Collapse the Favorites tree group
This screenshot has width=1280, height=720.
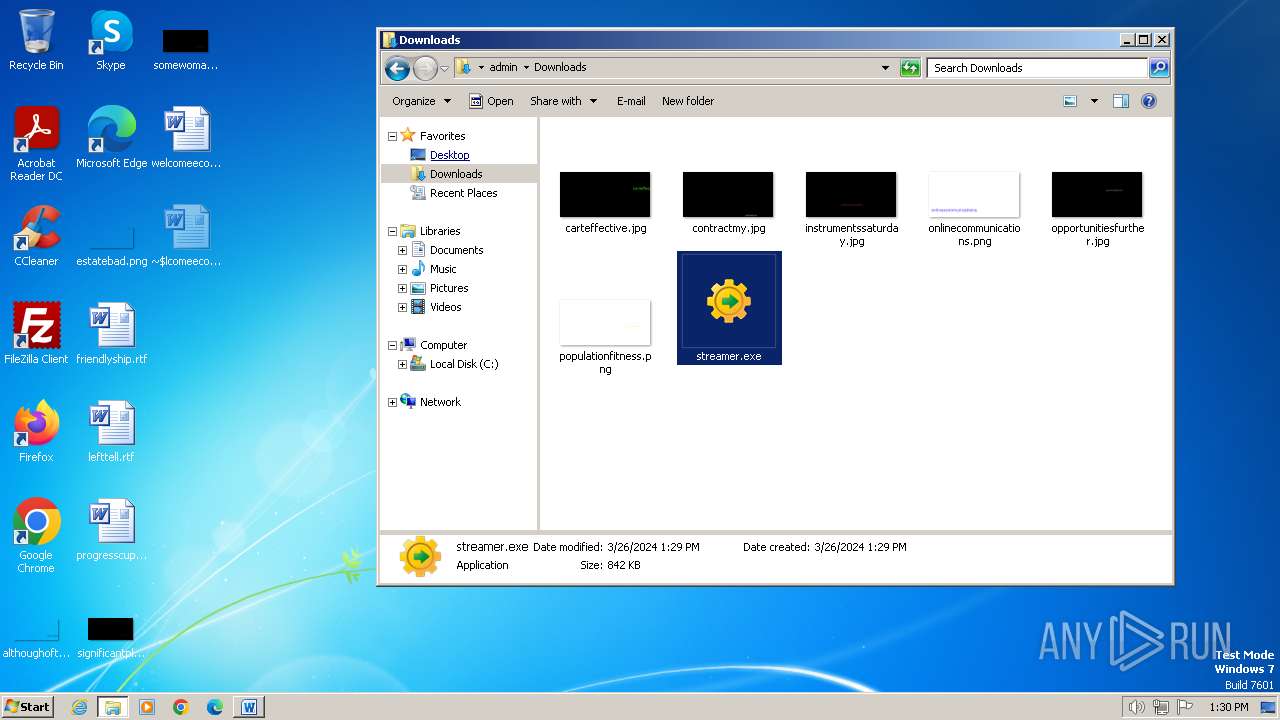pyautogui.click(x=392, y=136)
